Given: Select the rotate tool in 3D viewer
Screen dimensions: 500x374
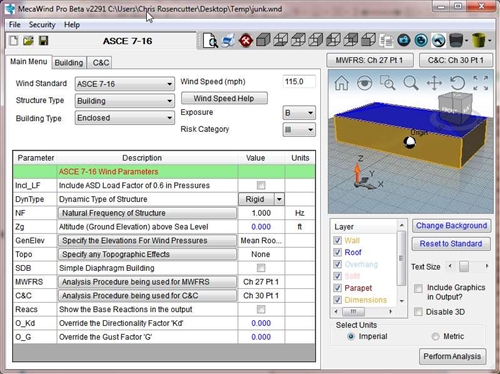Looking at the screenshot, I should click(x=457, y=83).
